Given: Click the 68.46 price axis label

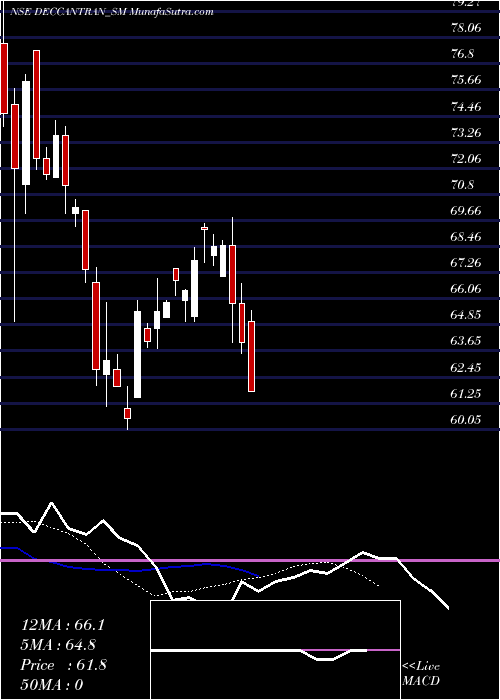Looking at the screenshot, I should 466,237.
